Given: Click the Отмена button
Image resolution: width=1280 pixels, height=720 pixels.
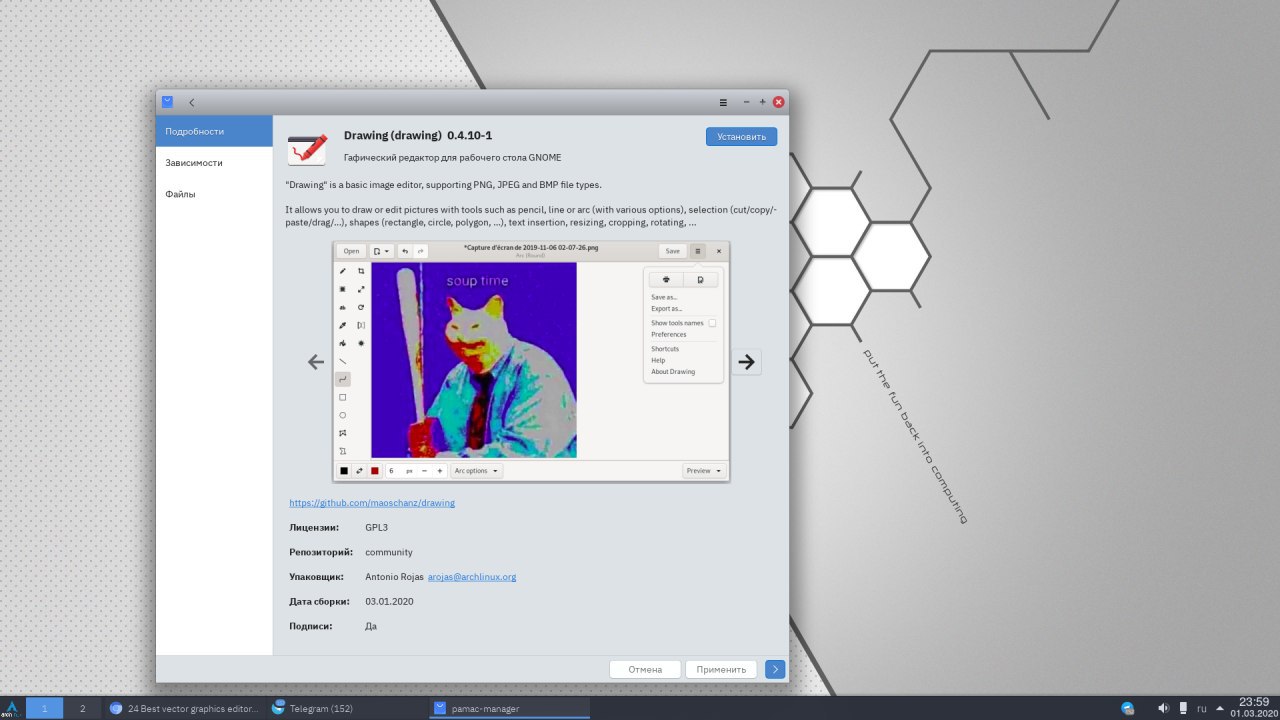Looking at the screenshot, I should [x=645, y=670].
